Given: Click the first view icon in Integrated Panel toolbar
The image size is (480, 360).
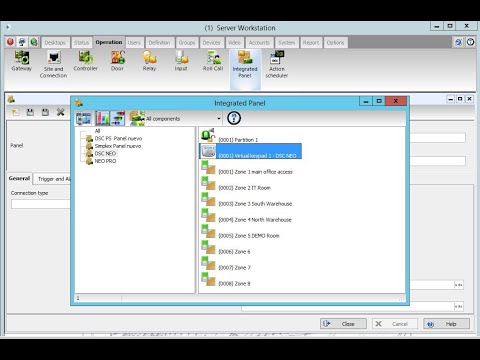Looking at the screenshot, I should tap(83, 118).
